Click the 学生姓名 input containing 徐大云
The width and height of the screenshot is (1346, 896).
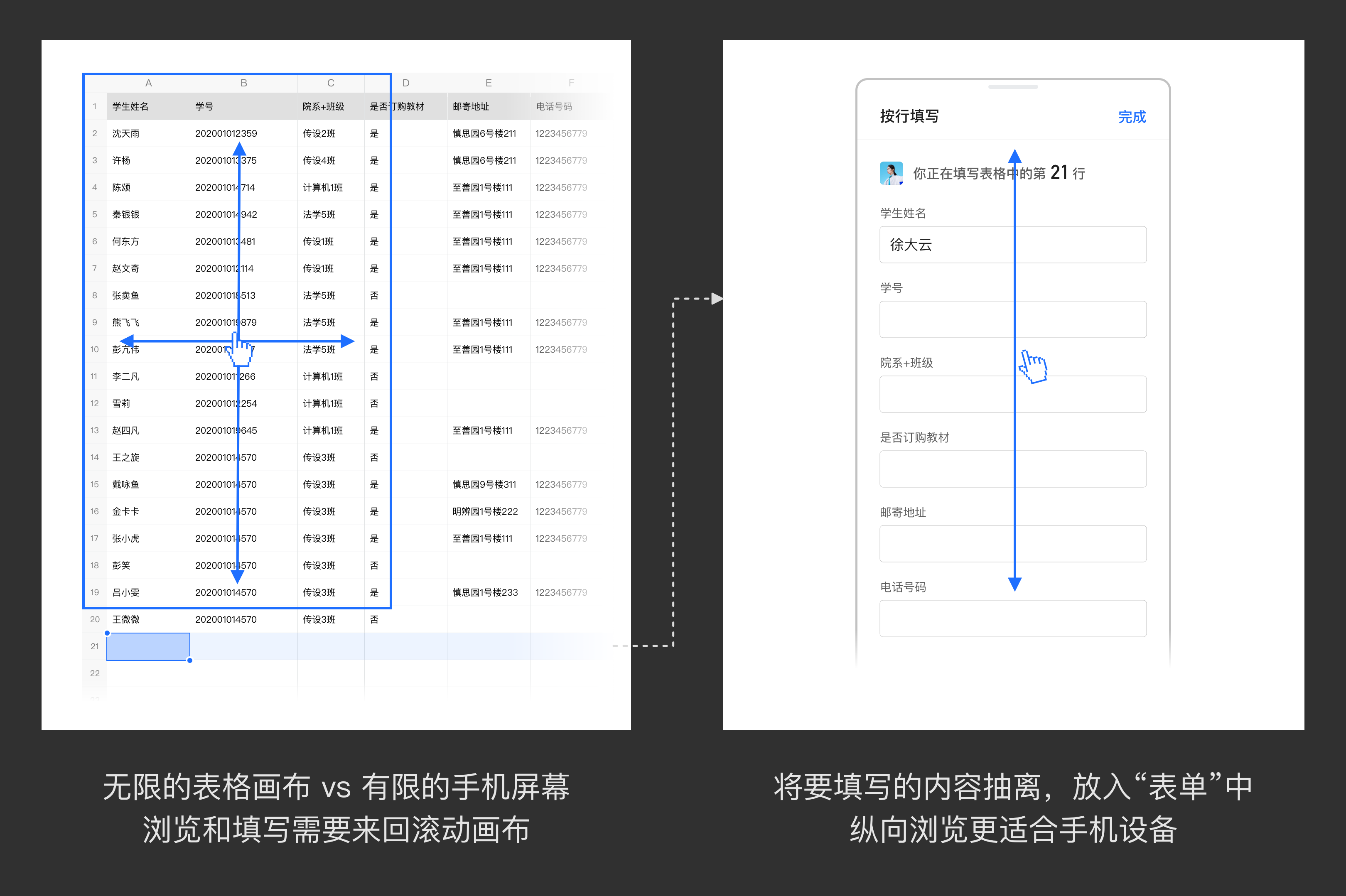(x=1012, y=245)
